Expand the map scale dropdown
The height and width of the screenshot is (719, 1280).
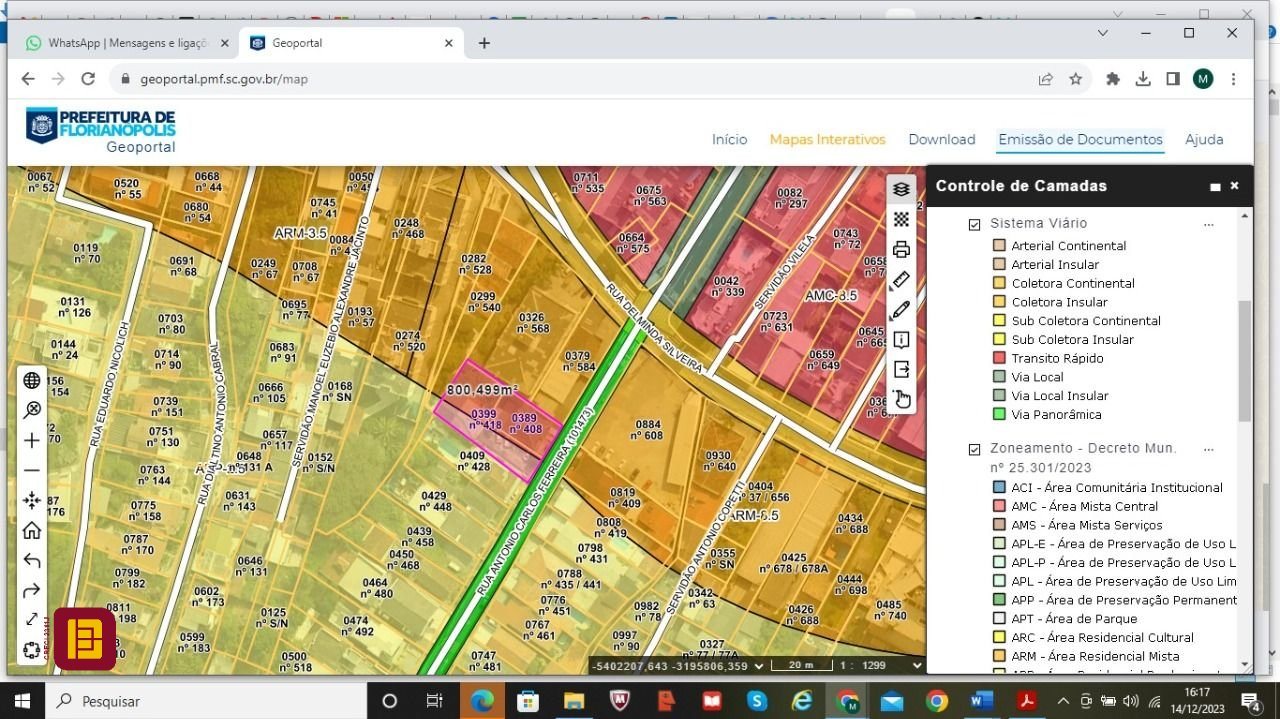pyautogui.click(x=917, y=665)
